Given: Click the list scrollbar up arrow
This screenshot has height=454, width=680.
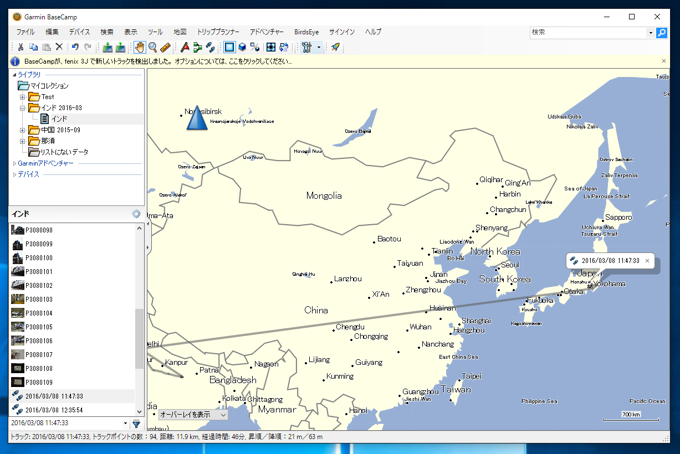Looking at the screenshot, I should (x=139, y=229).
